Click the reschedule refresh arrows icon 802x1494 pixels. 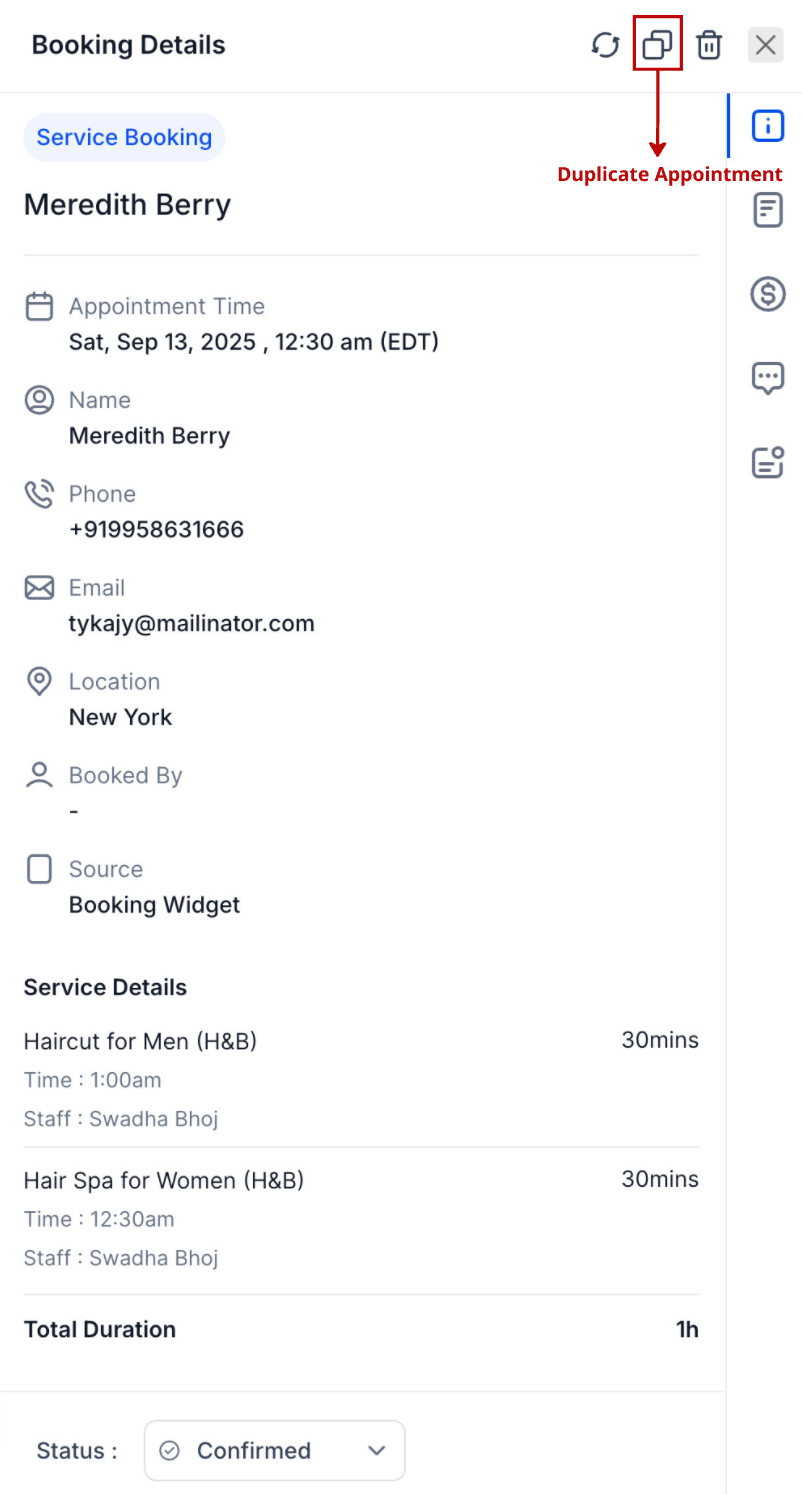pos(605,45)
